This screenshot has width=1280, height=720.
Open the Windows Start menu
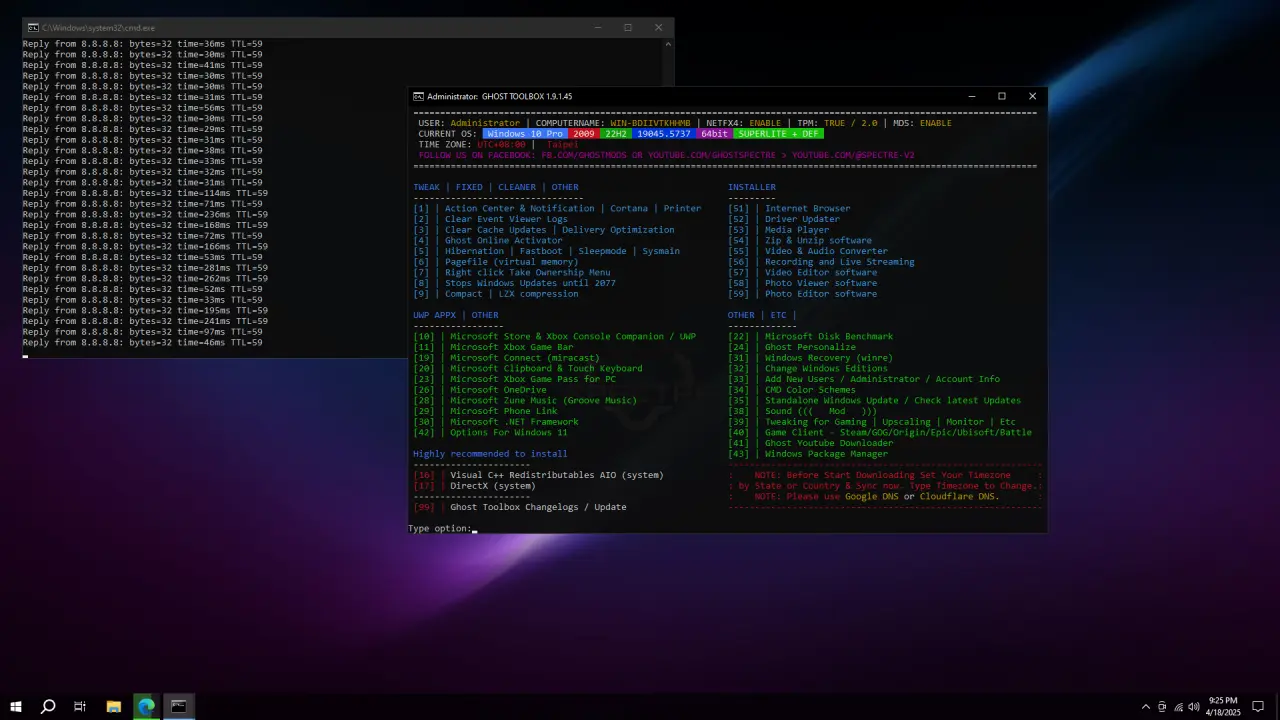click(x=16, y=706)
